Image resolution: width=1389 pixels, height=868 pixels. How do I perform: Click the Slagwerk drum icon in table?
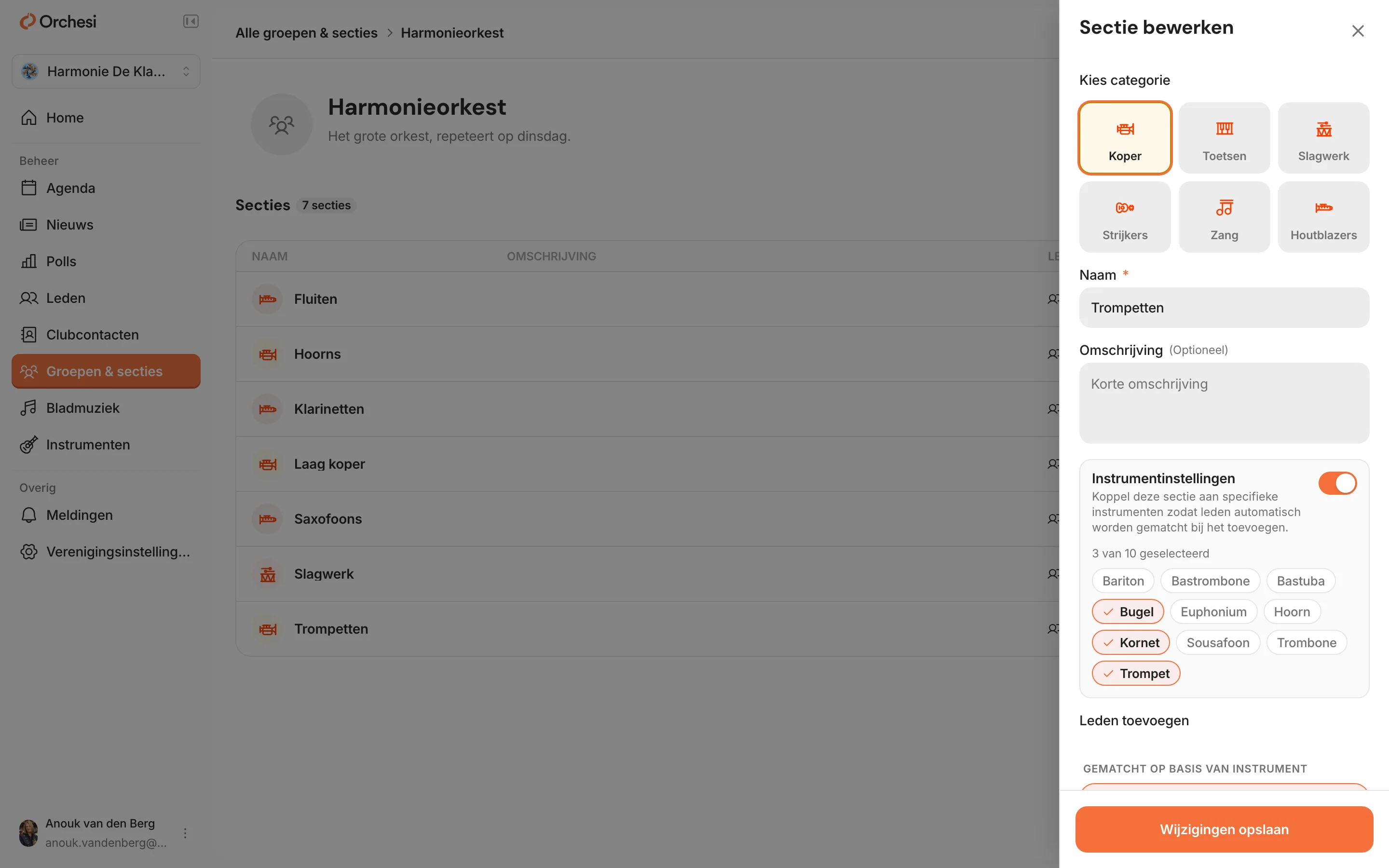tap(267, 574)
